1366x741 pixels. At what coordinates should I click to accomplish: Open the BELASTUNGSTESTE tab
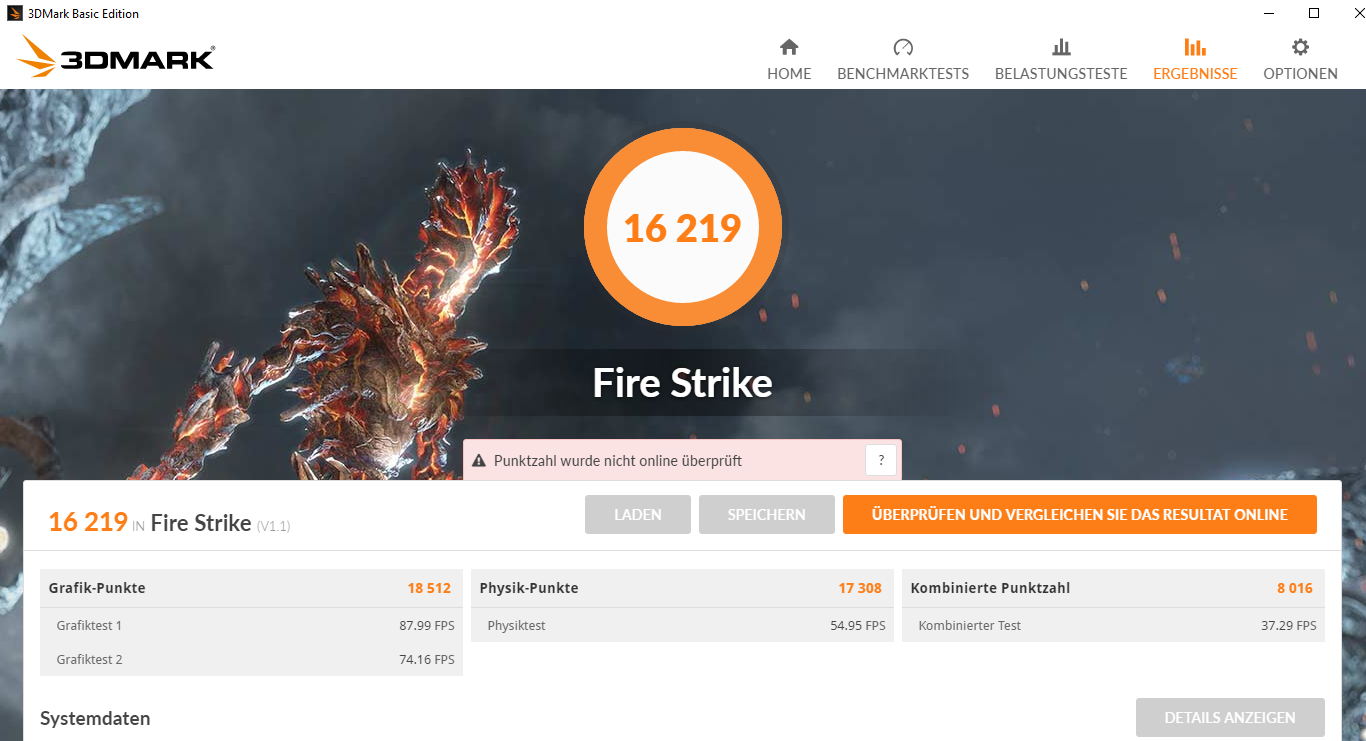tap(1061, 60)
